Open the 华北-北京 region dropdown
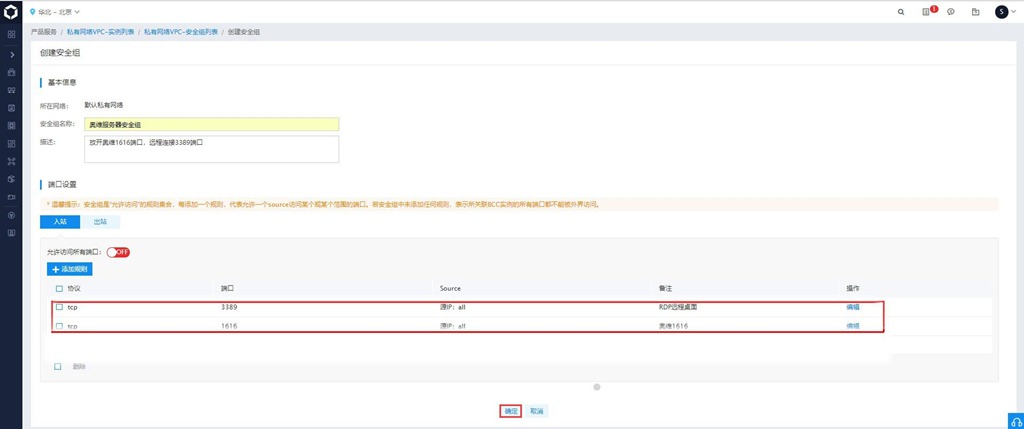 [x=62, y=12]
